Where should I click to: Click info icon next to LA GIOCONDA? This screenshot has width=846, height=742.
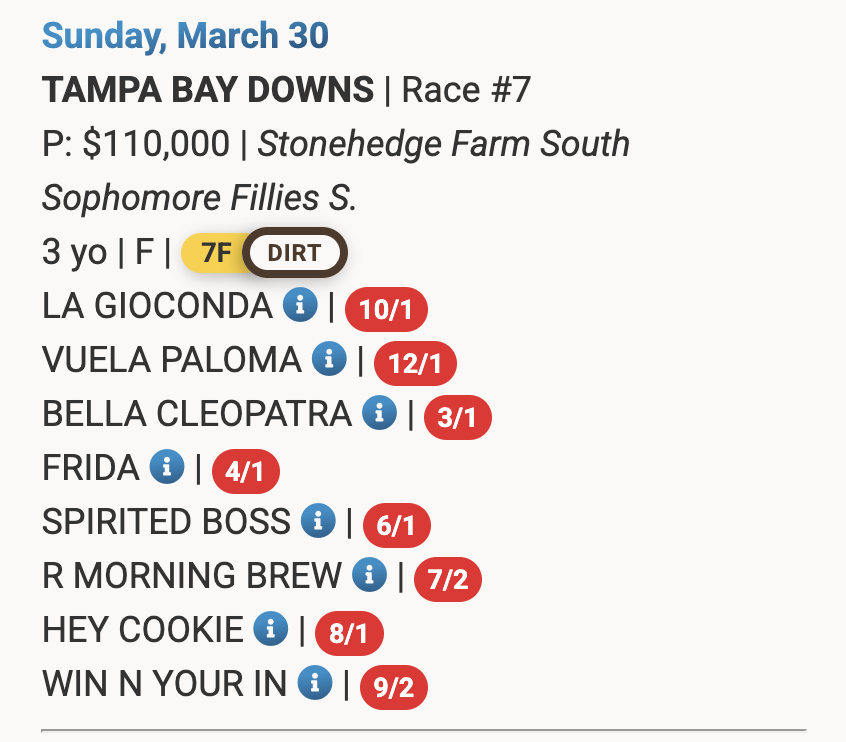[x=300, y=305]
